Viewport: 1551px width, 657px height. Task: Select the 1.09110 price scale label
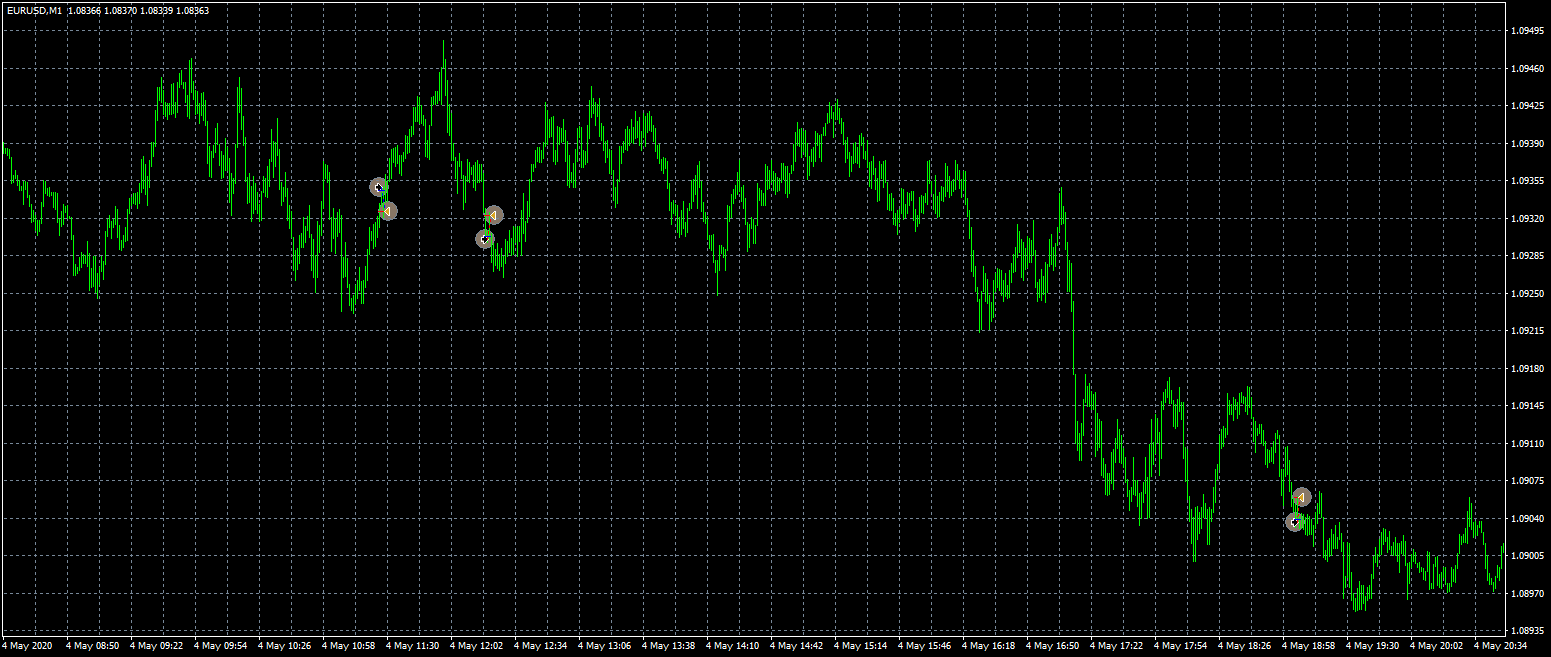point(1530,443)
